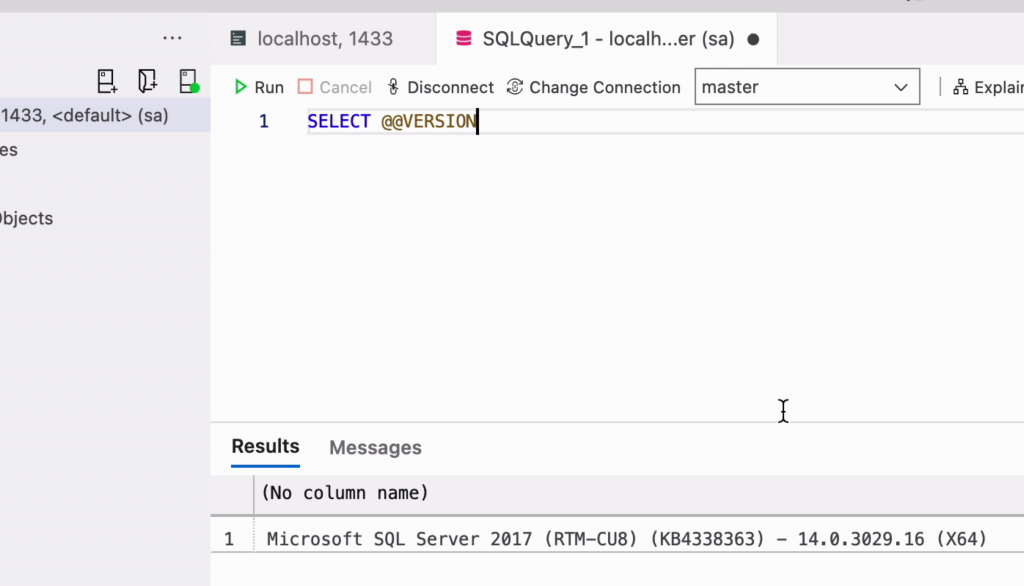Open the sidebar ellipsis more actions menu
The height and width of the screenshot is (586, 1024).
tap(172, 39)
